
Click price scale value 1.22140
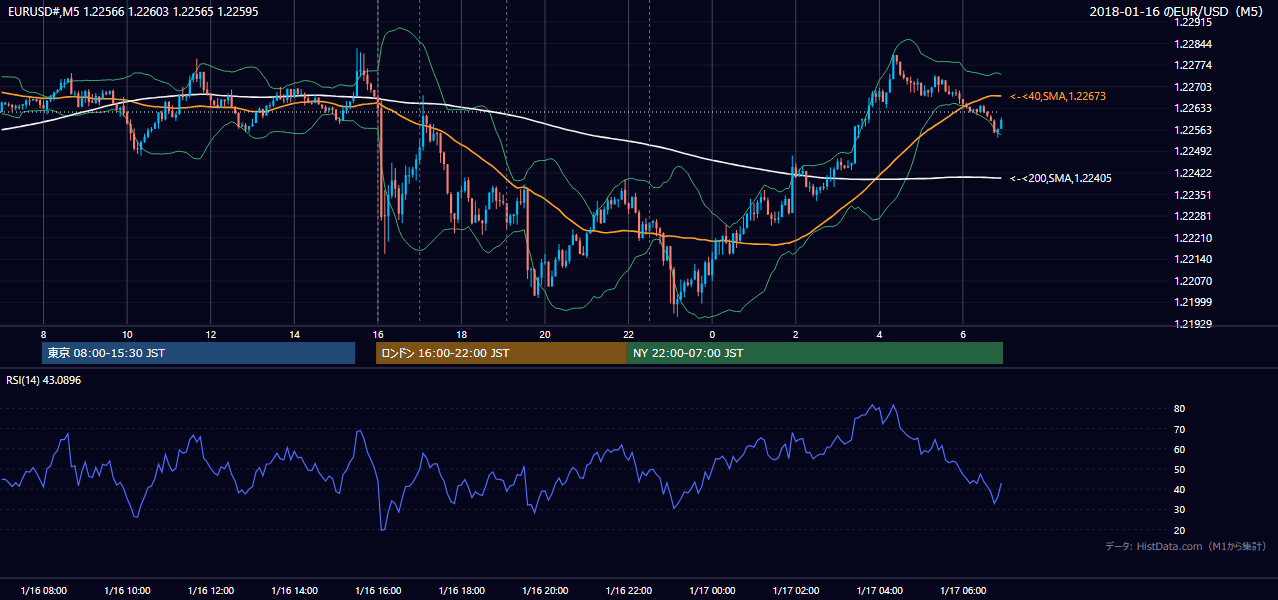click(1195, 259)
